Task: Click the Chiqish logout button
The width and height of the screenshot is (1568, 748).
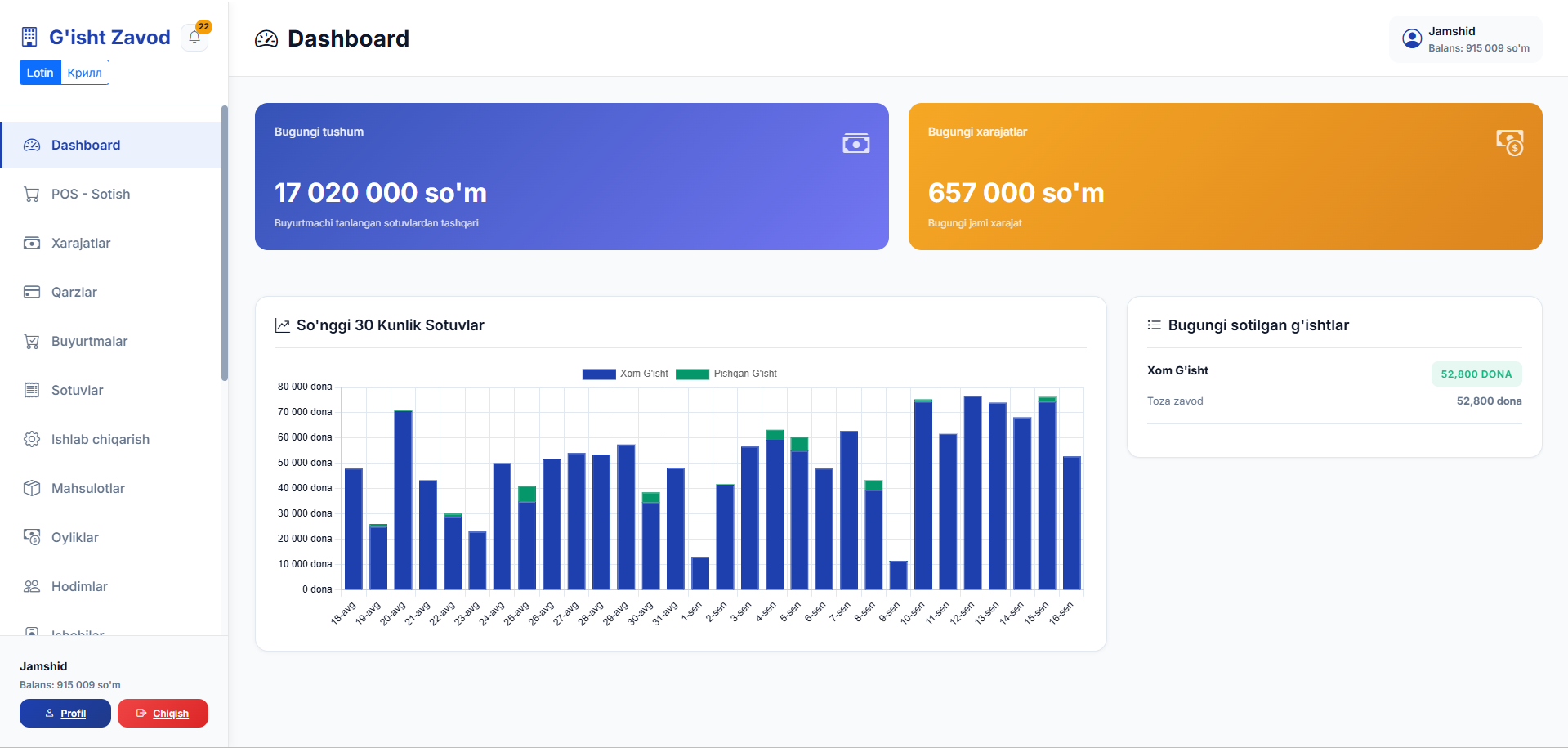Action: pyautogui.click(x=163, y=713)
